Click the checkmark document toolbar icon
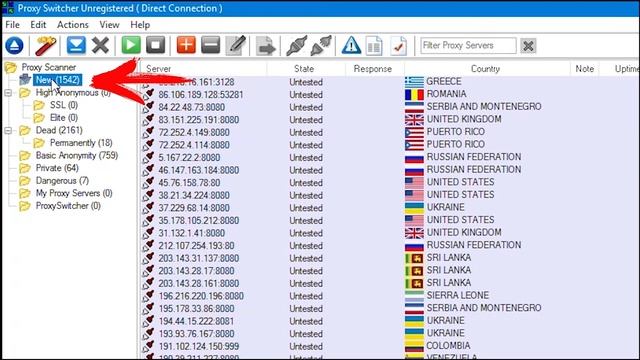This screenshot has width=640, height=360. 398,45
